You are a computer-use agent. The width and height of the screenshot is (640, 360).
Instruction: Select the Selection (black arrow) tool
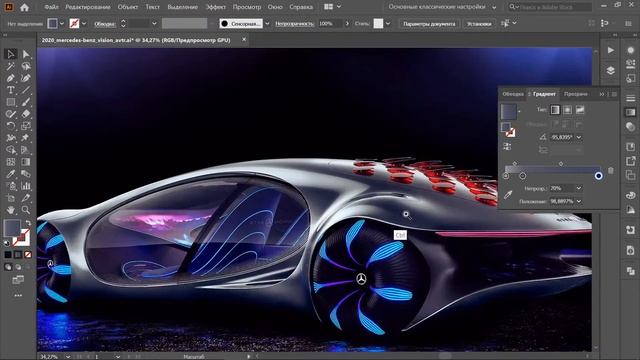coord(11,54)
